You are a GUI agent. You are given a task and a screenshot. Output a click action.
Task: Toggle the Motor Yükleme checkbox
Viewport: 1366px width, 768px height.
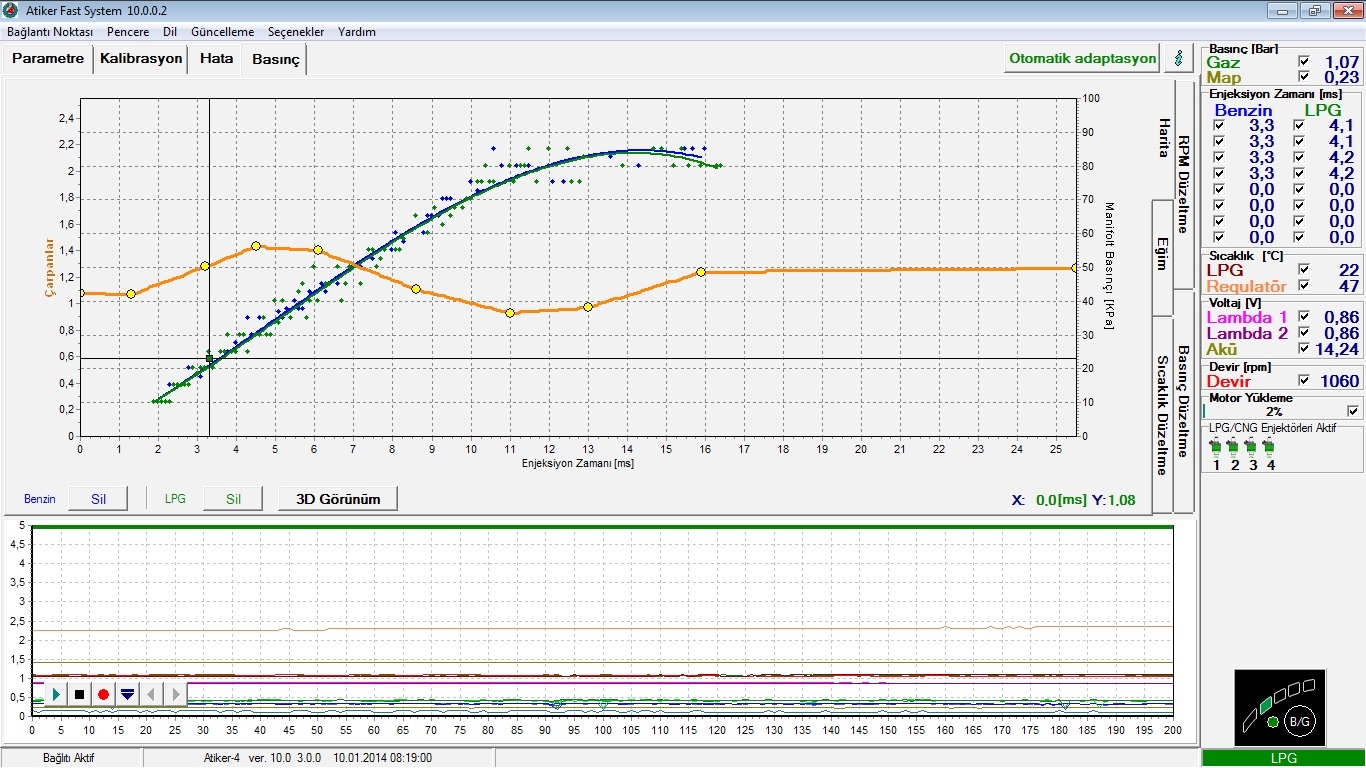point(1353,410)
